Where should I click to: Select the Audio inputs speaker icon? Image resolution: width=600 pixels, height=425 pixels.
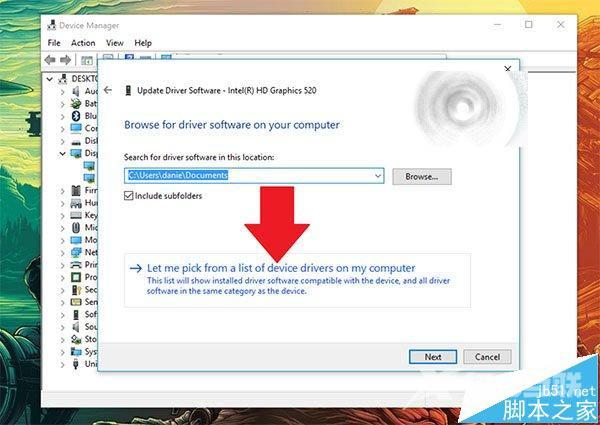77,91
